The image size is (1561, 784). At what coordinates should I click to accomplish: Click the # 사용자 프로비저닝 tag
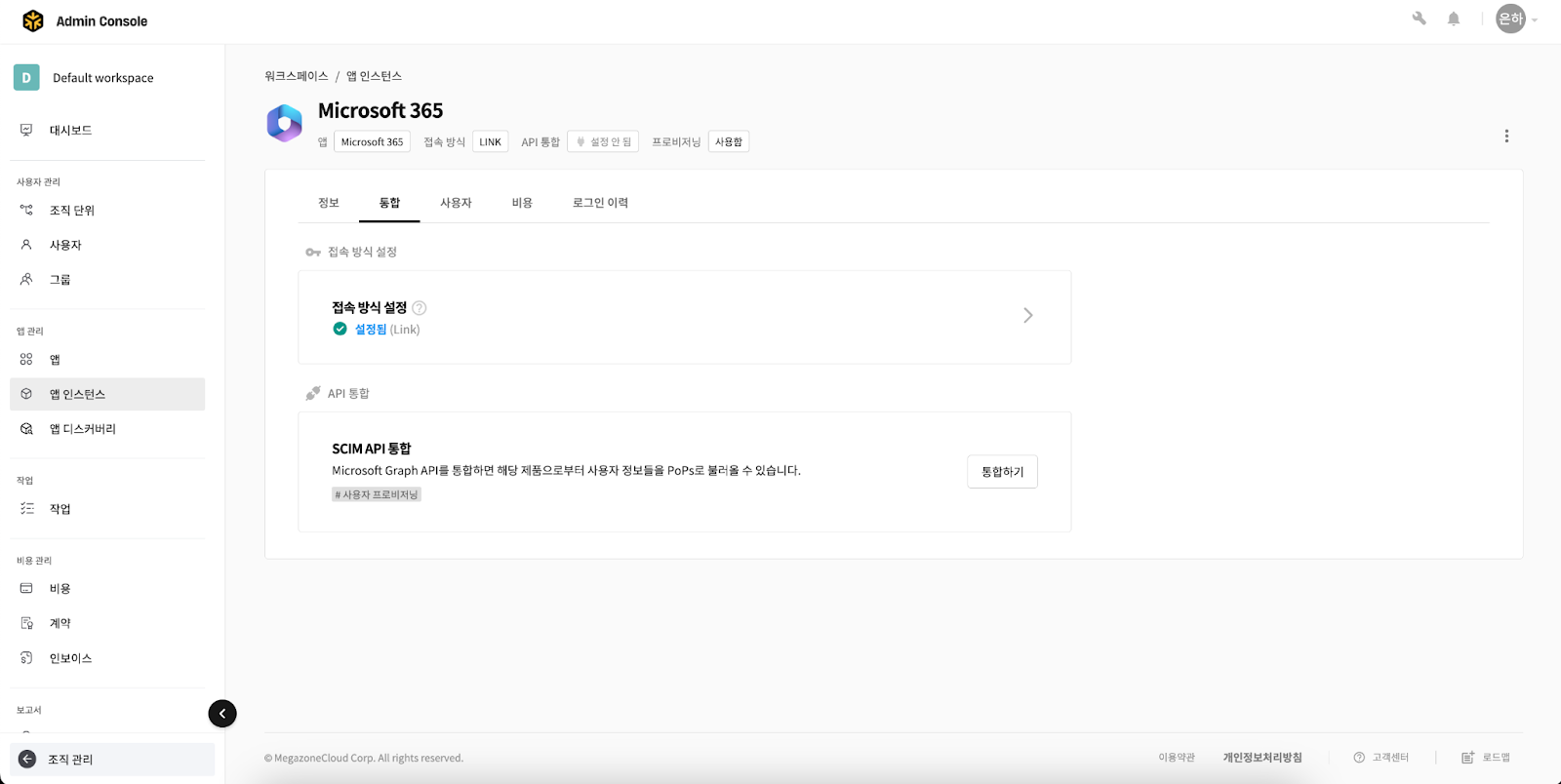pyautogui.click(x=377, y=494)
